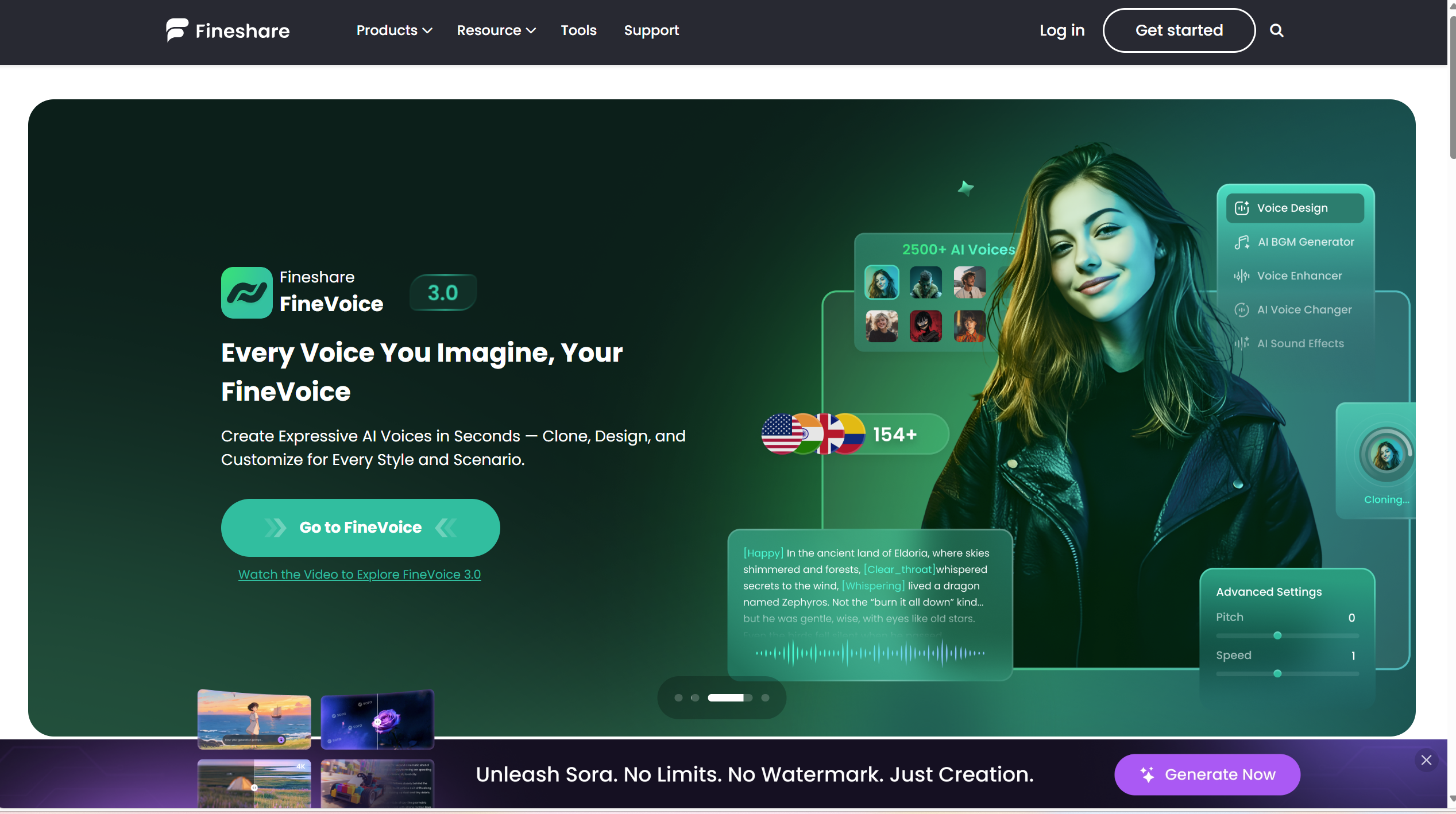Close the Sora promotional banner
Image resolution: width=1456 pixels, height=814 pixels.
[x=1426, y=760]
